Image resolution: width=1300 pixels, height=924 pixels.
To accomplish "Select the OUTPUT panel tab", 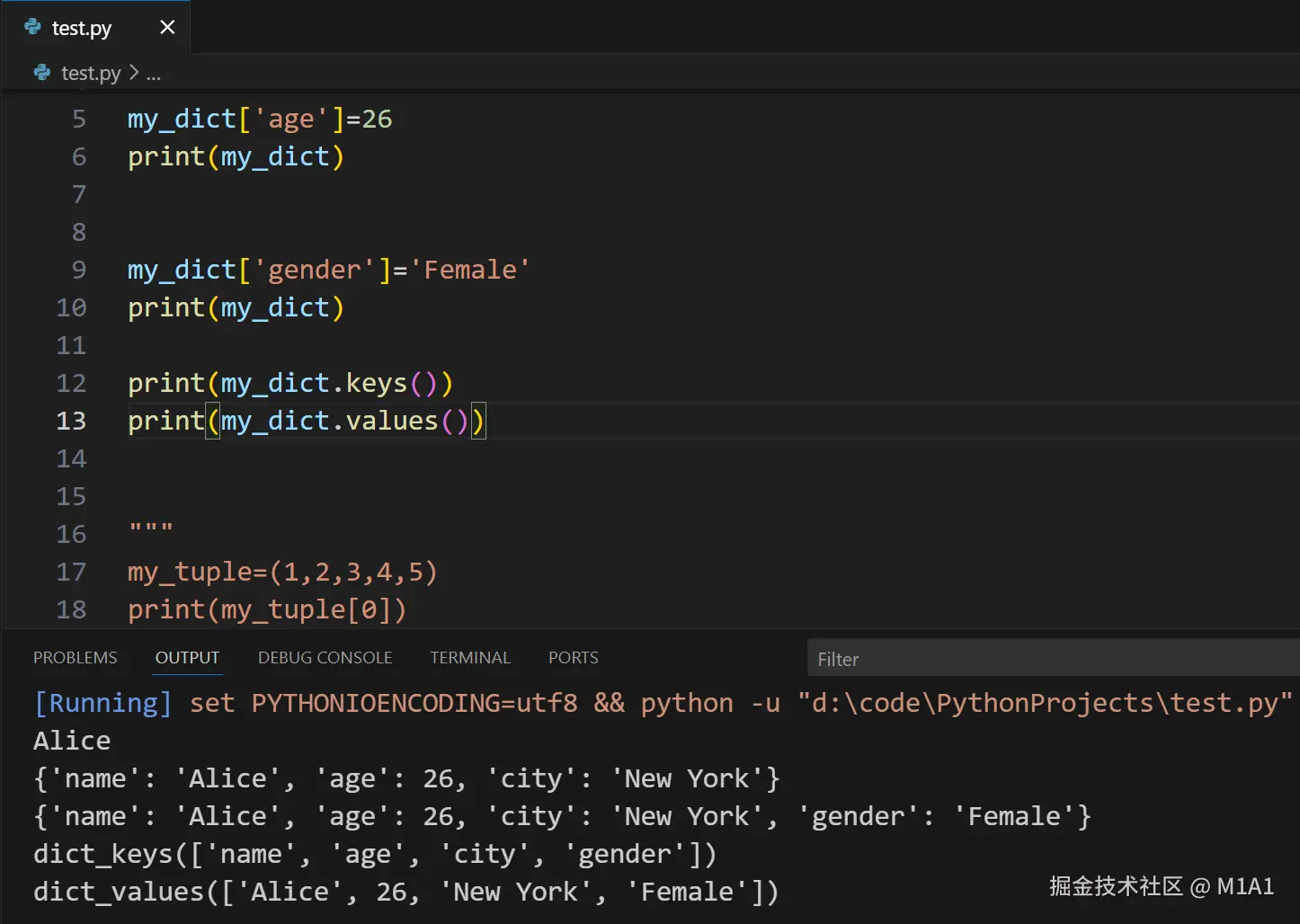I will coord(187,657).
